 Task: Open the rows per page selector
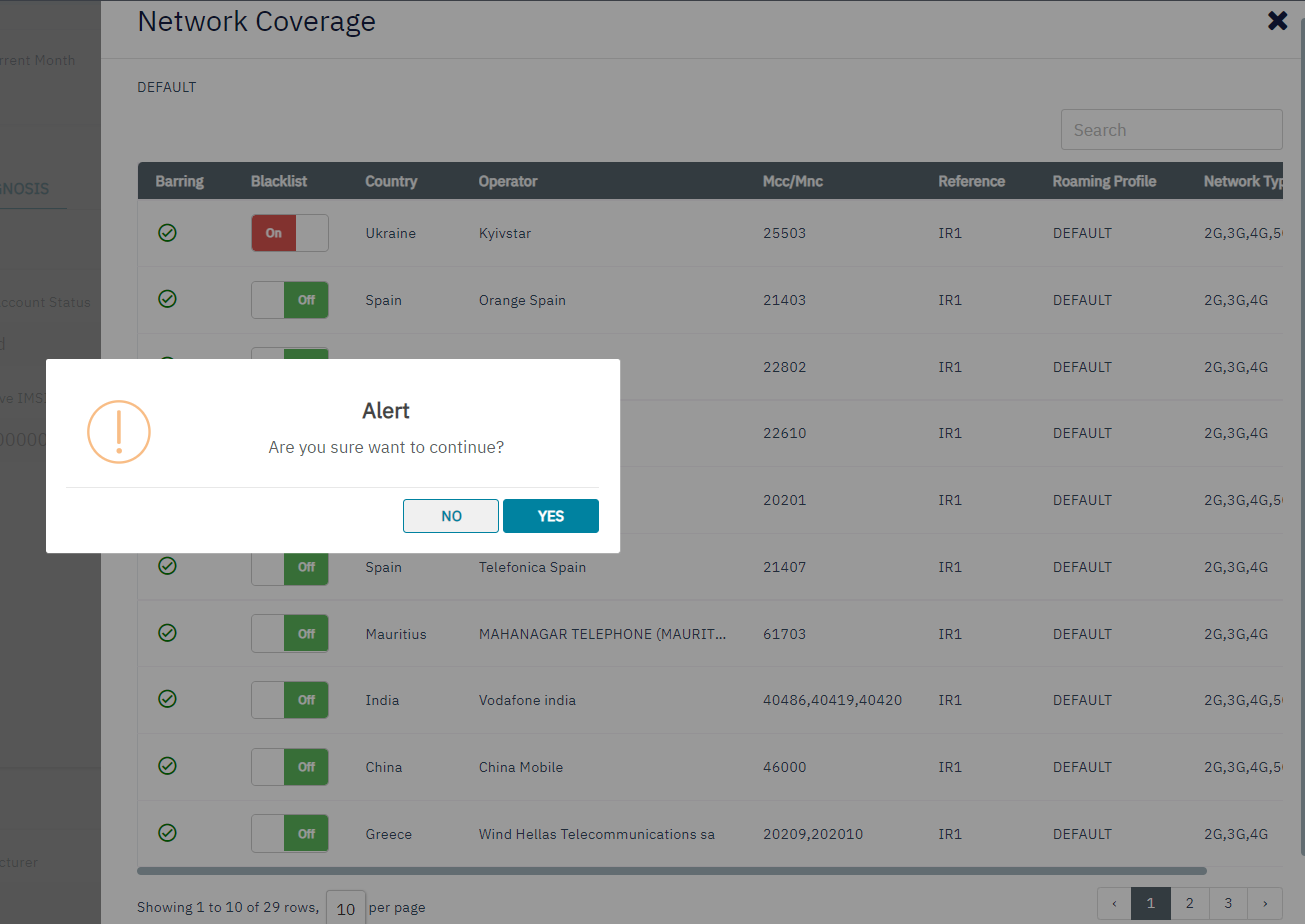[x=346, y=908]
